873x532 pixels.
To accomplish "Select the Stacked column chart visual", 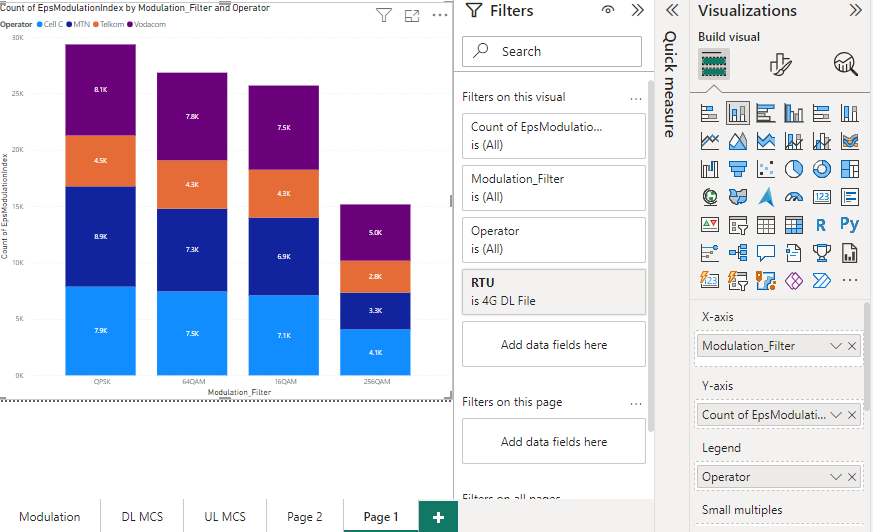I will 737,114.
